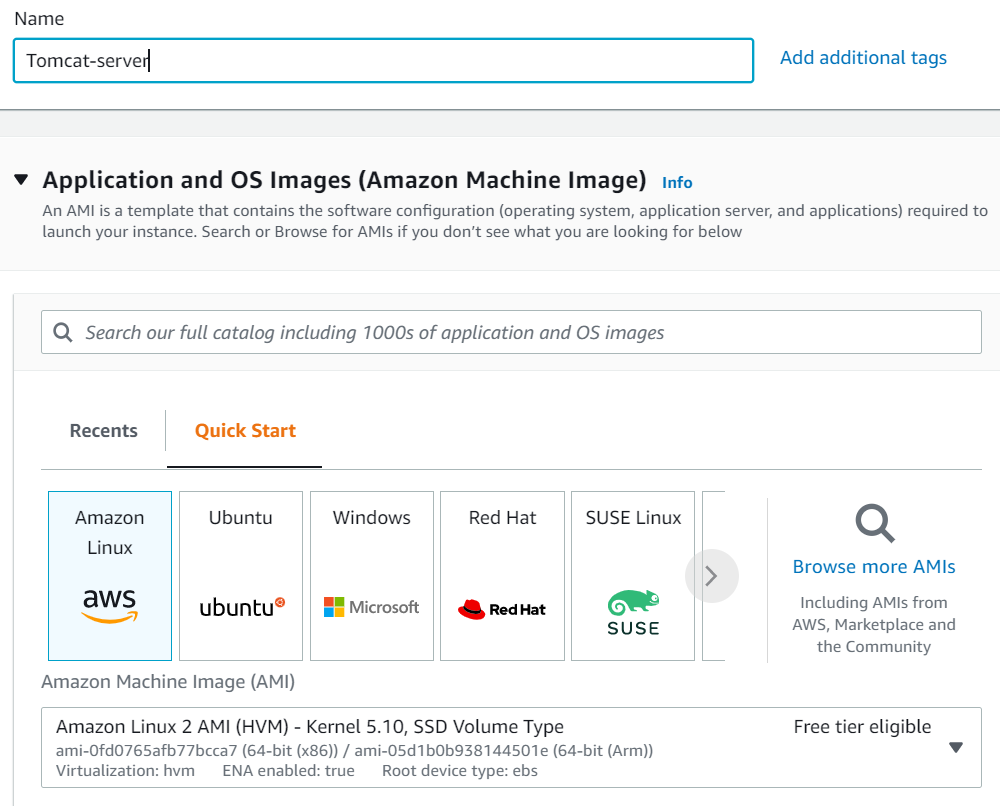1000x806 pixels.
Task: Collapse the Application and OS Images section
Action: (x=22, y=180)
